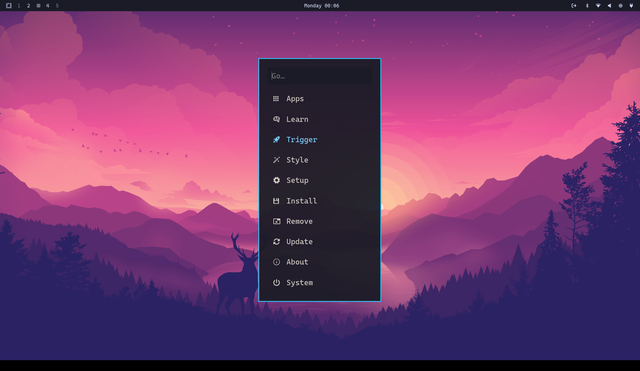
Task: Switch to workspace 4 in the top bar
Action: (48, 6)
